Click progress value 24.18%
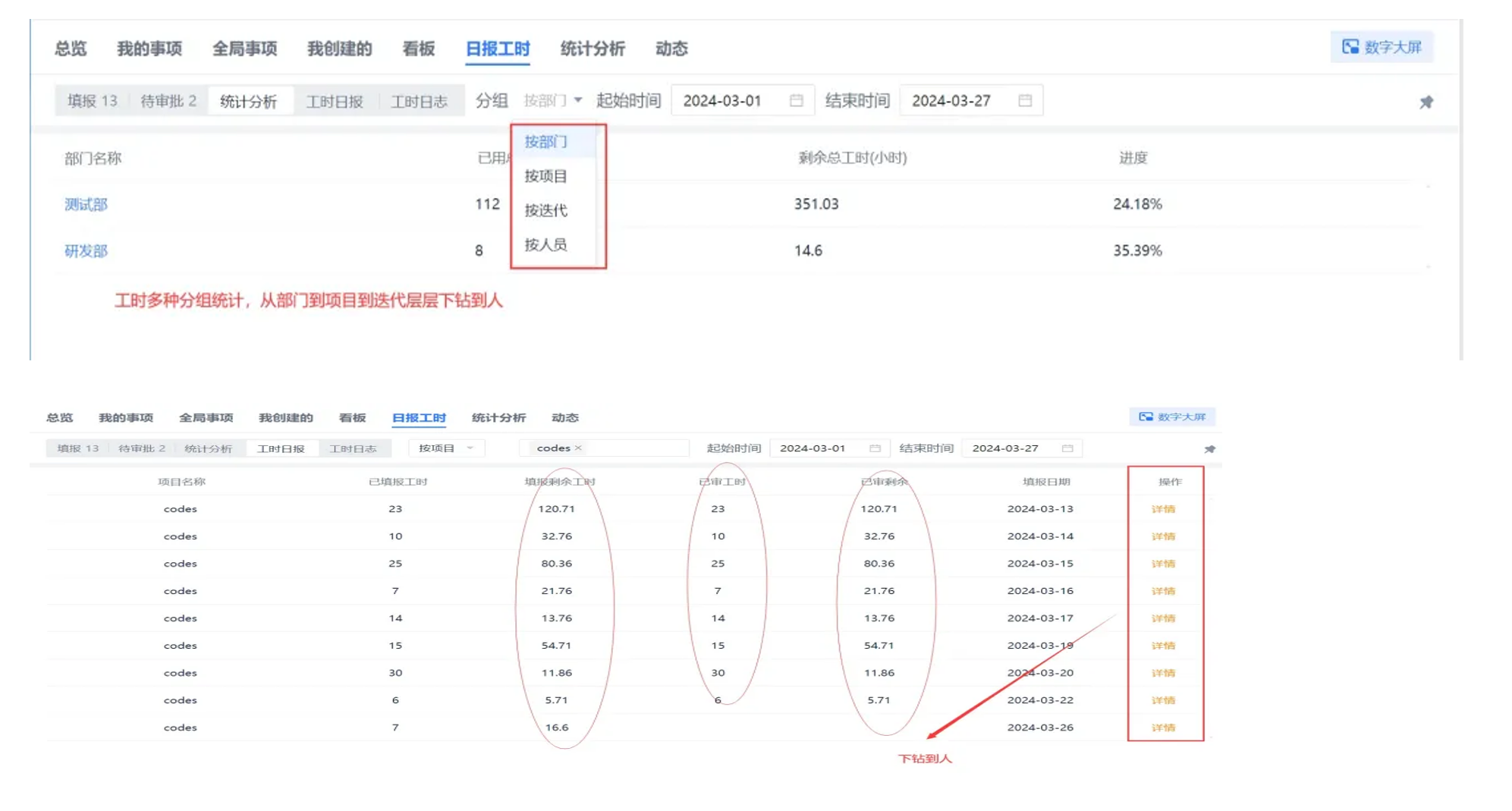The image size is (1512, 811). pyautogui.click(x=1137, y=204)
